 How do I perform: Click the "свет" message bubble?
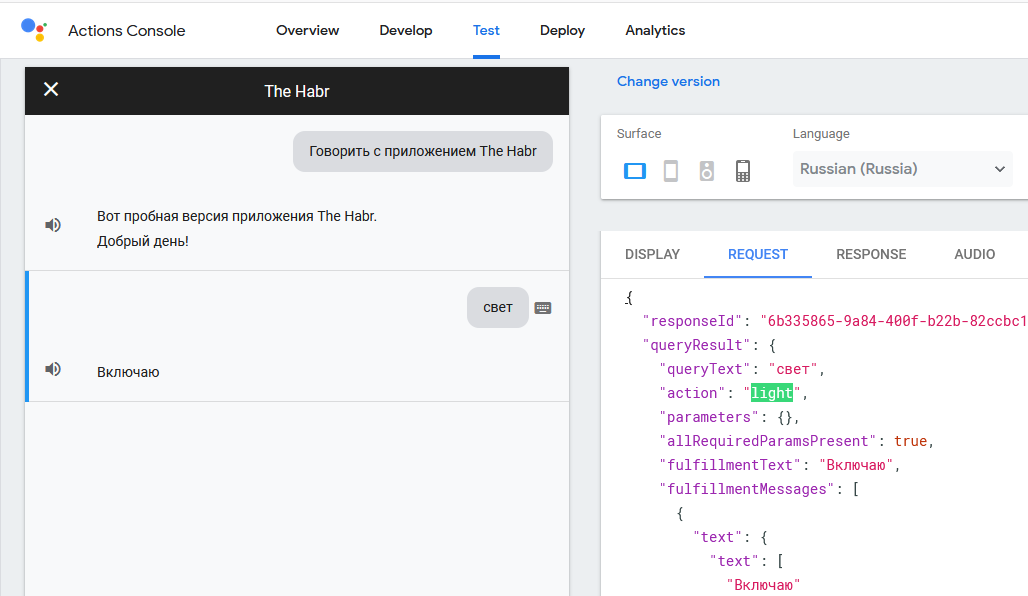(498, 308)
